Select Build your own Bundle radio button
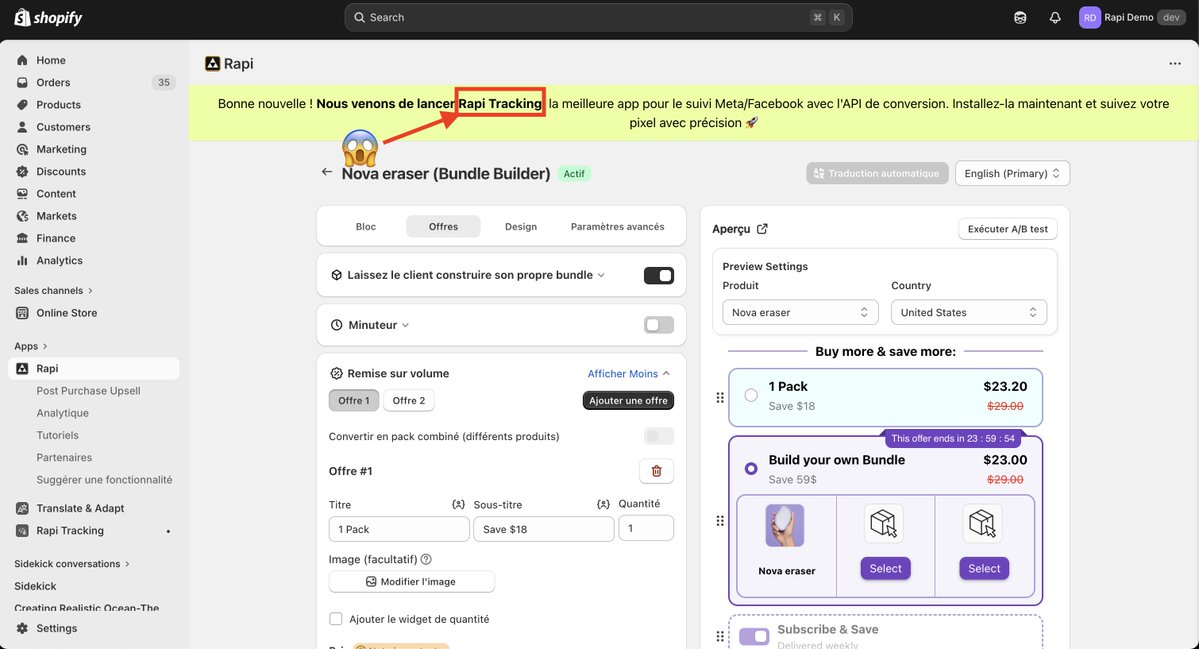This screenshot has width=1199, height=649. click(751, 469)
